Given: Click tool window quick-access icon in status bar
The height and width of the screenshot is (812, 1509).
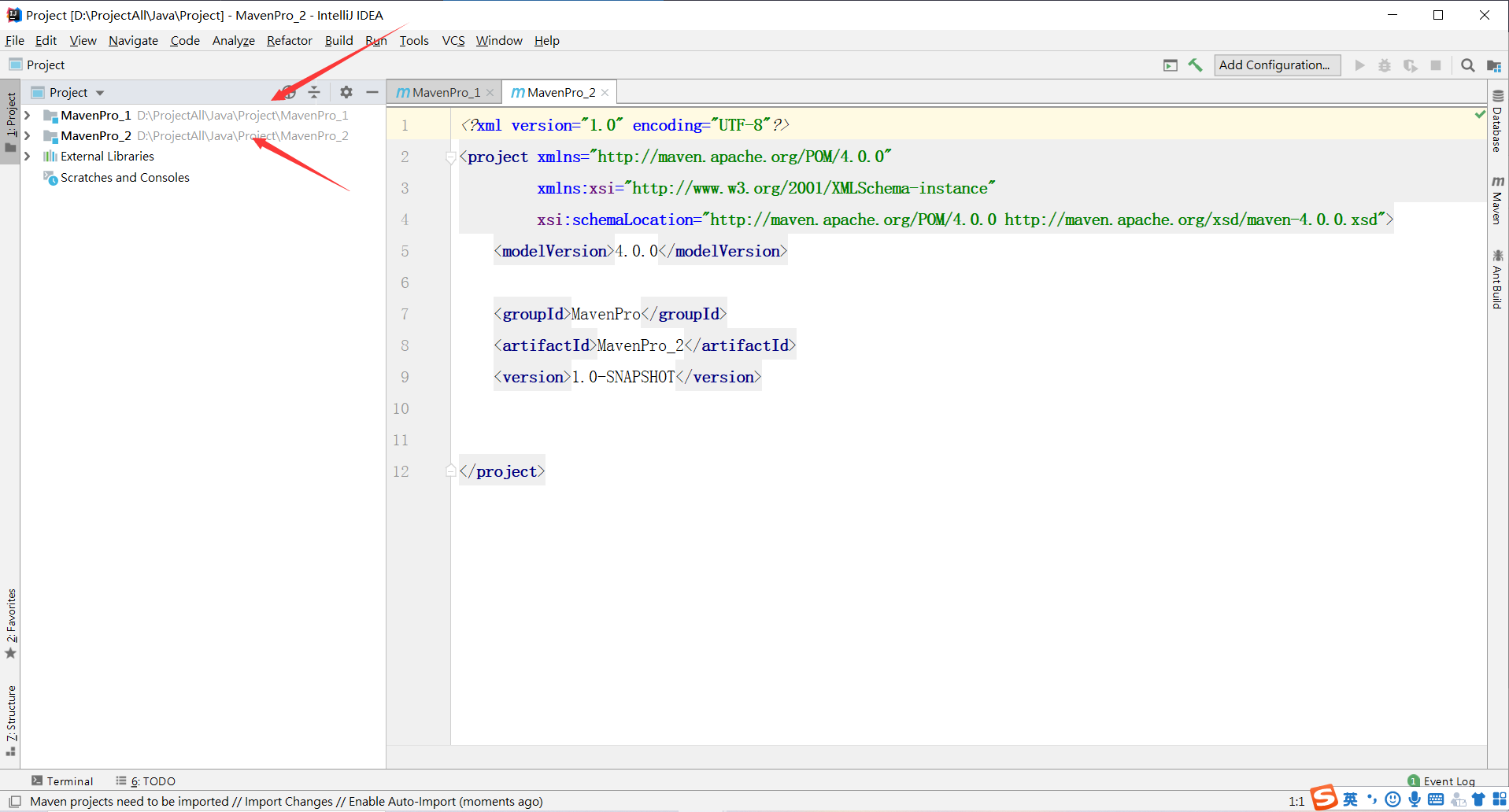Looking at the screenshot, I should click(14, 801).
